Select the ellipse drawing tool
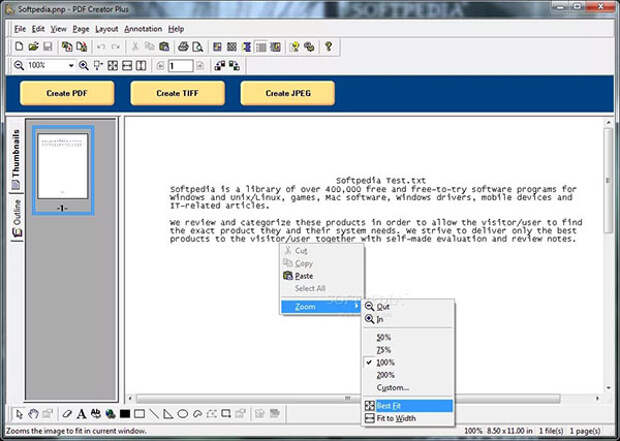The height and width of the screenshot is (441, 620). (x=183, y=413)
